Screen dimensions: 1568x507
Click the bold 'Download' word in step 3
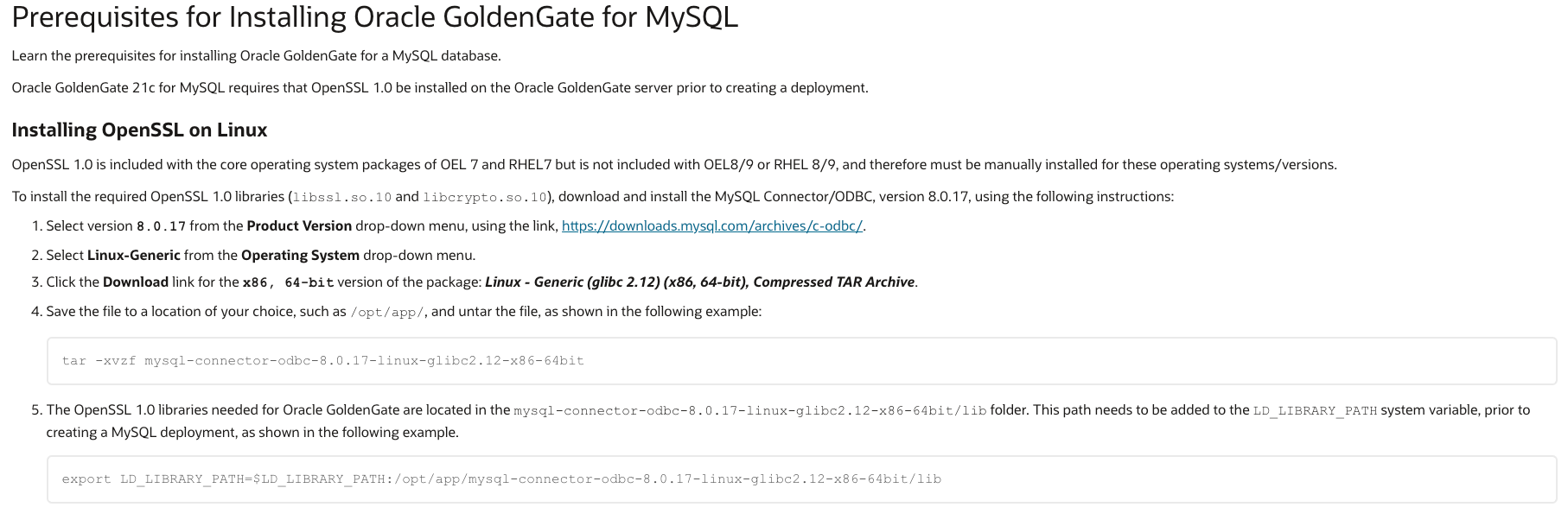pos(136,282)
